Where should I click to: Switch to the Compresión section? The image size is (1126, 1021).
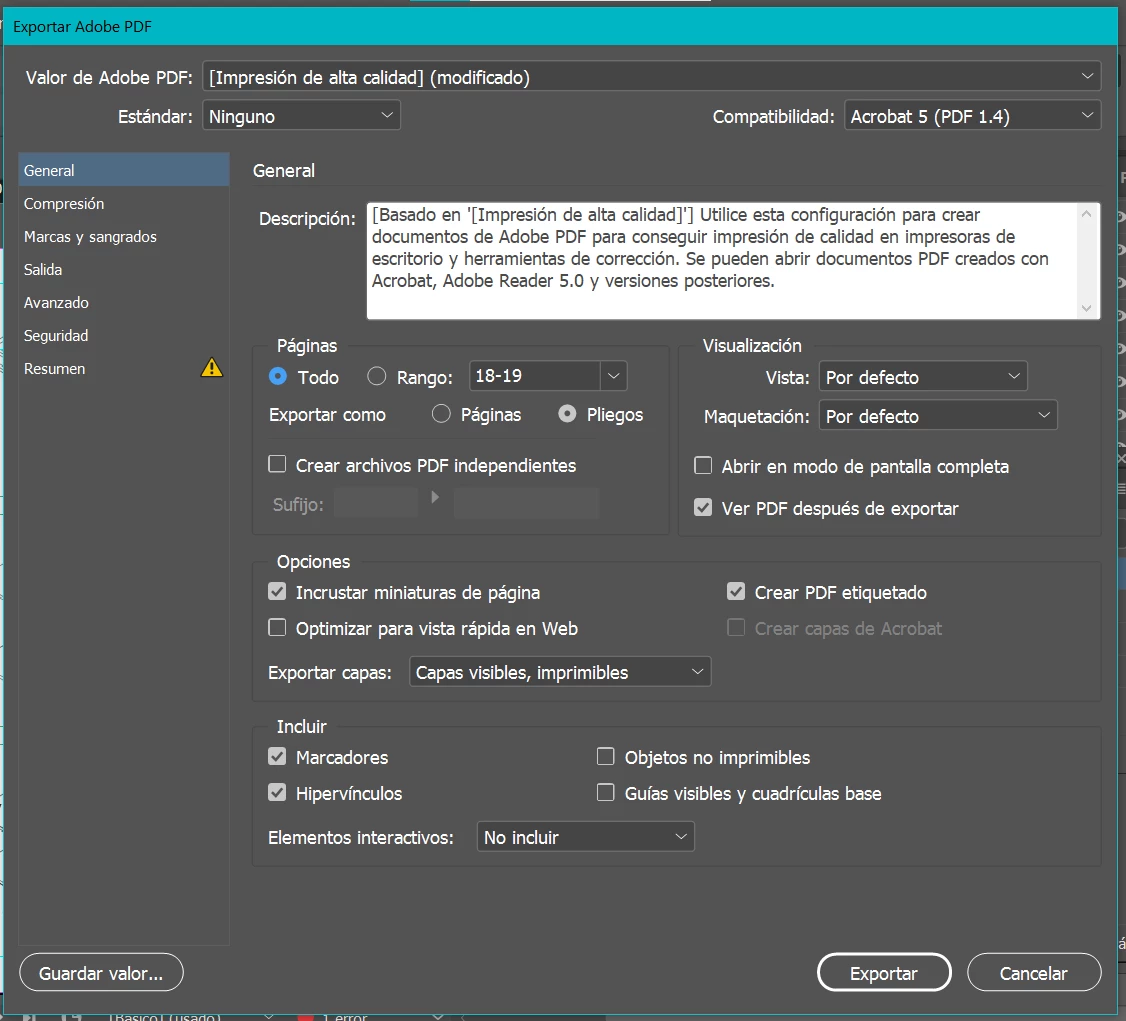pyautogui.click(x=124, y=203)
